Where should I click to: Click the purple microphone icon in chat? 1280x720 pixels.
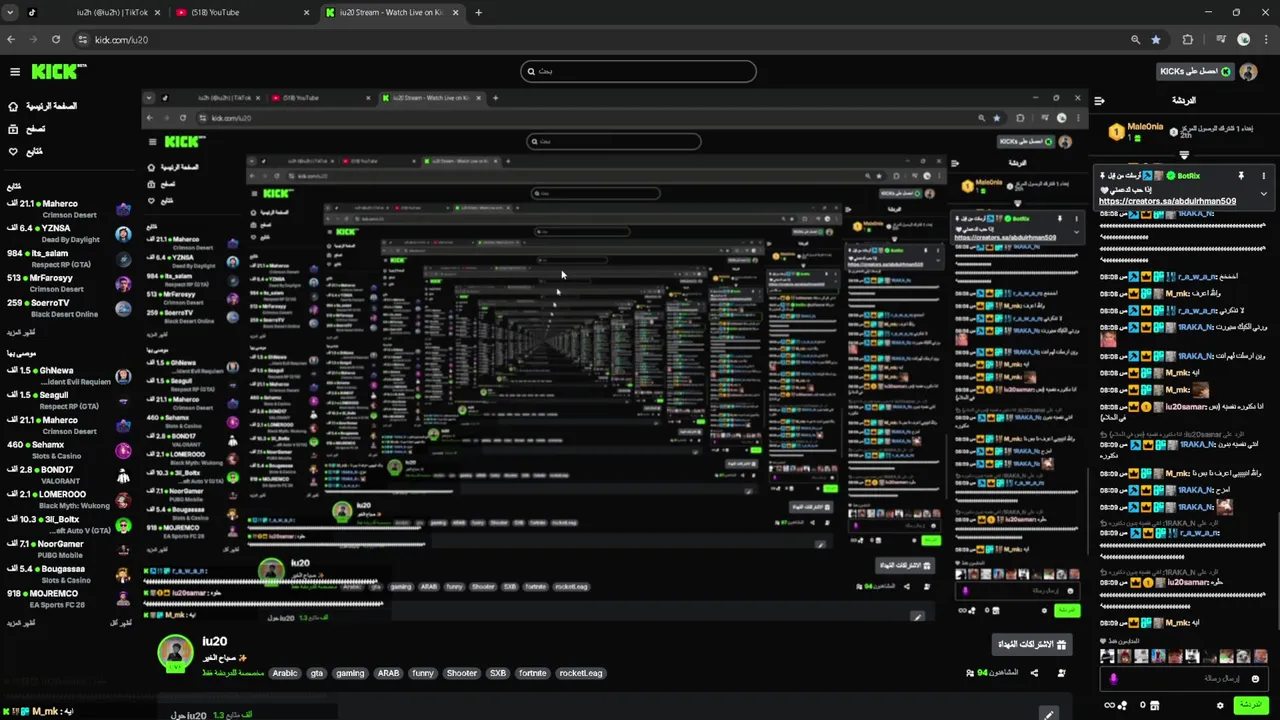[x=1113, y=679]
